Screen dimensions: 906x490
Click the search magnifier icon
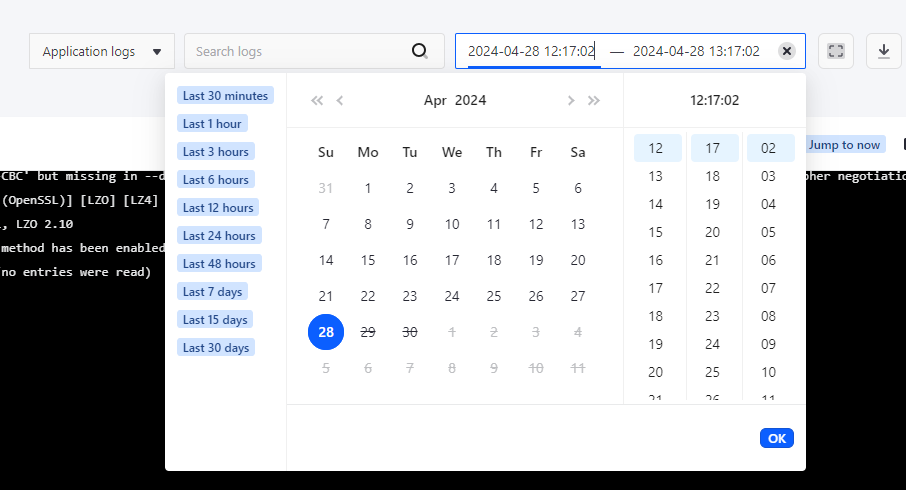click(x=420, y=51)
